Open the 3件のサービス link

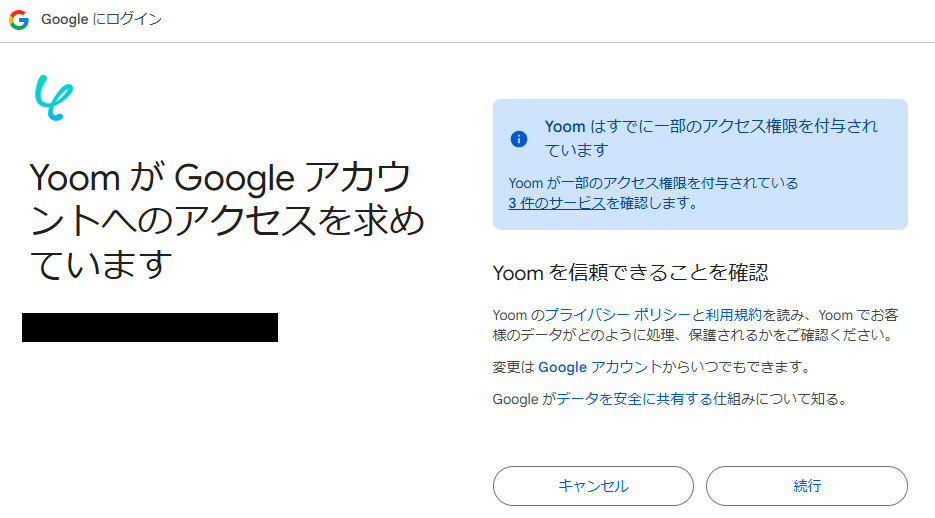pos(556,203)
